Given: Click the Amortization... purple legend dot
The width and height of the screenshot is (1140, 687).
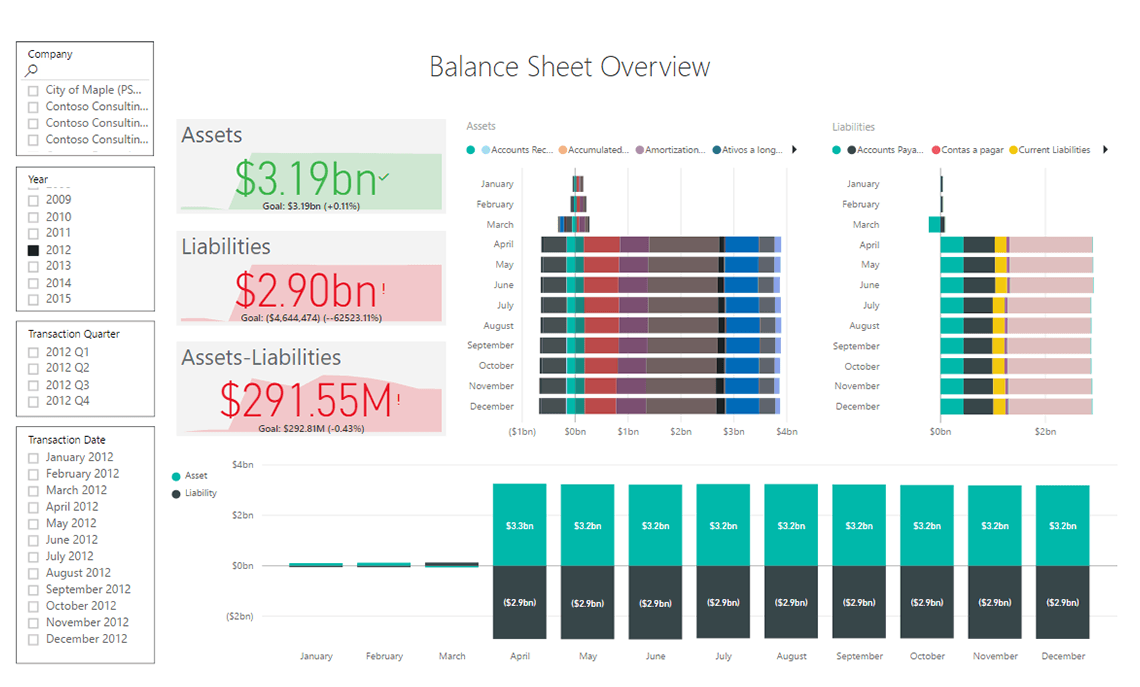Looking at the screenshot, I should [640, 150].
